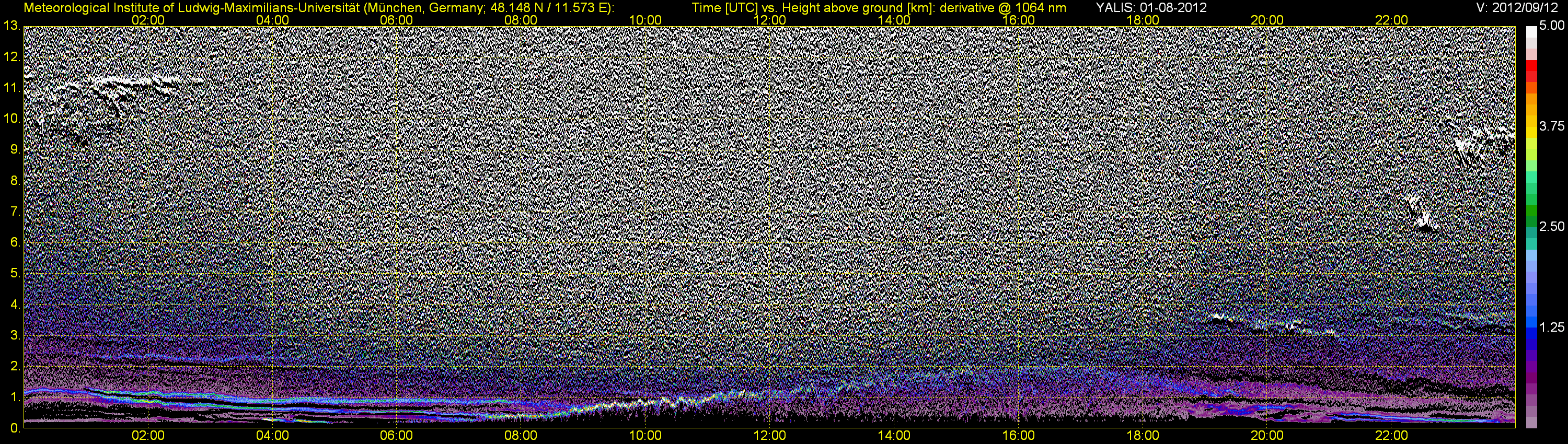Click the 02:00 label on the lower time axis
1568x444 pixels.
148,436
